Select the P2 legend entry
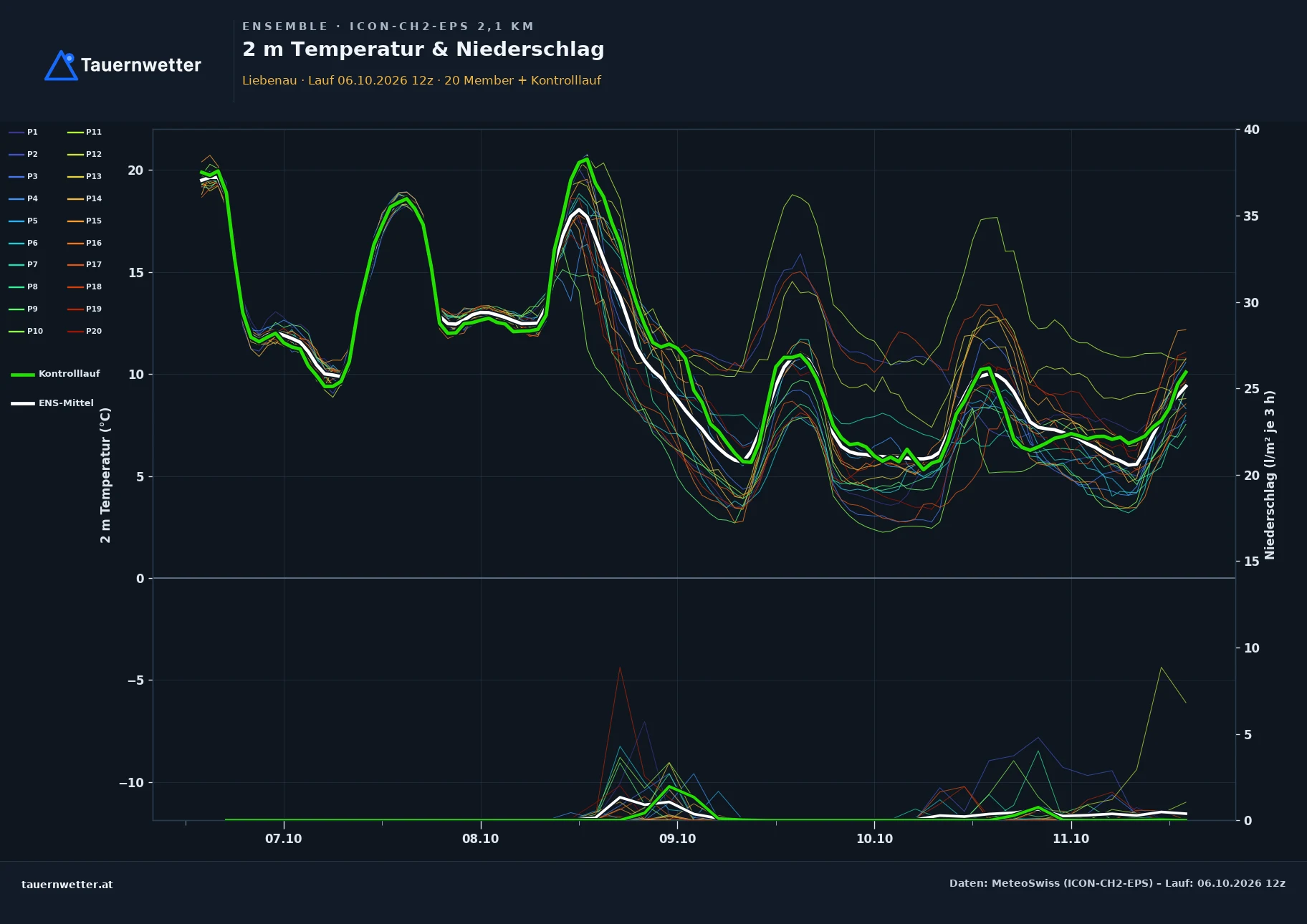1307x924 pixels. pos(24,154)
